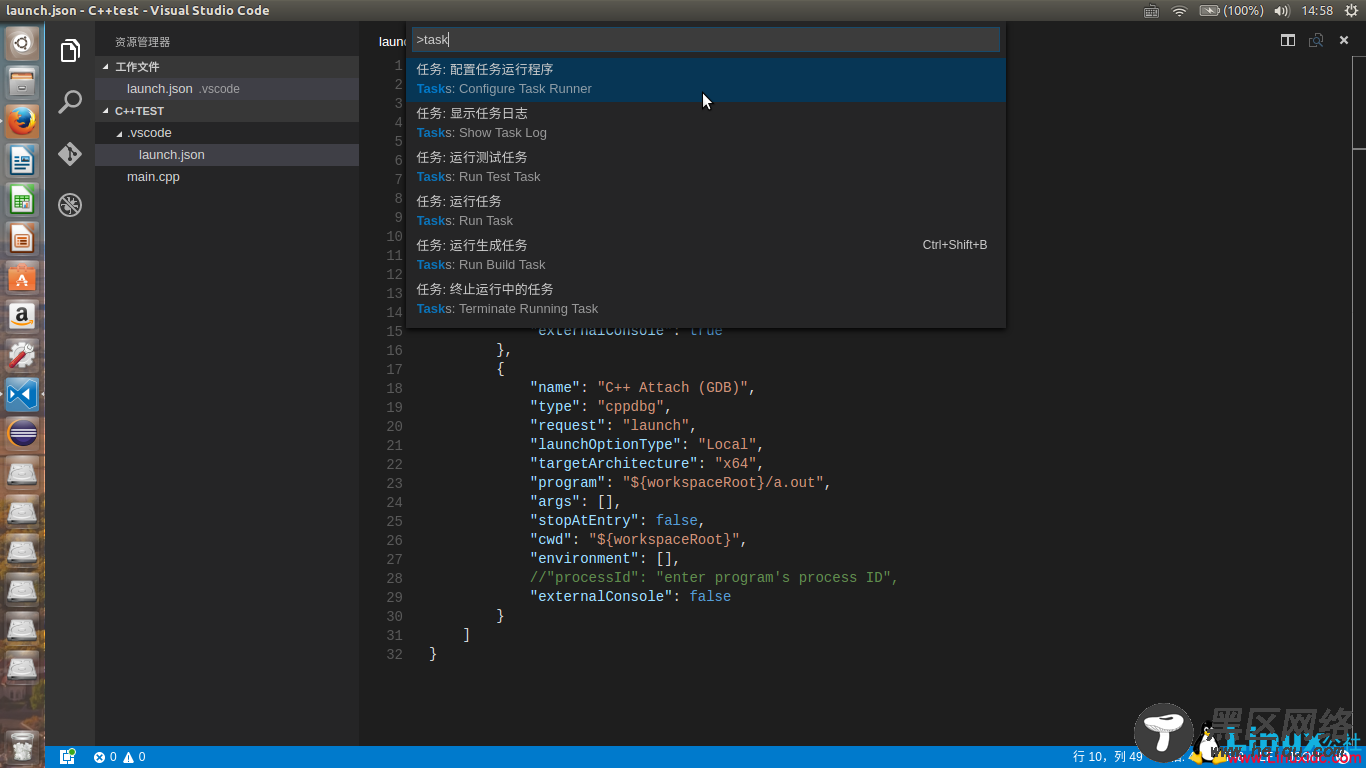Click the Visual Studio Code launcher icon
The image size is (1366, 768).
pos(22,394)
